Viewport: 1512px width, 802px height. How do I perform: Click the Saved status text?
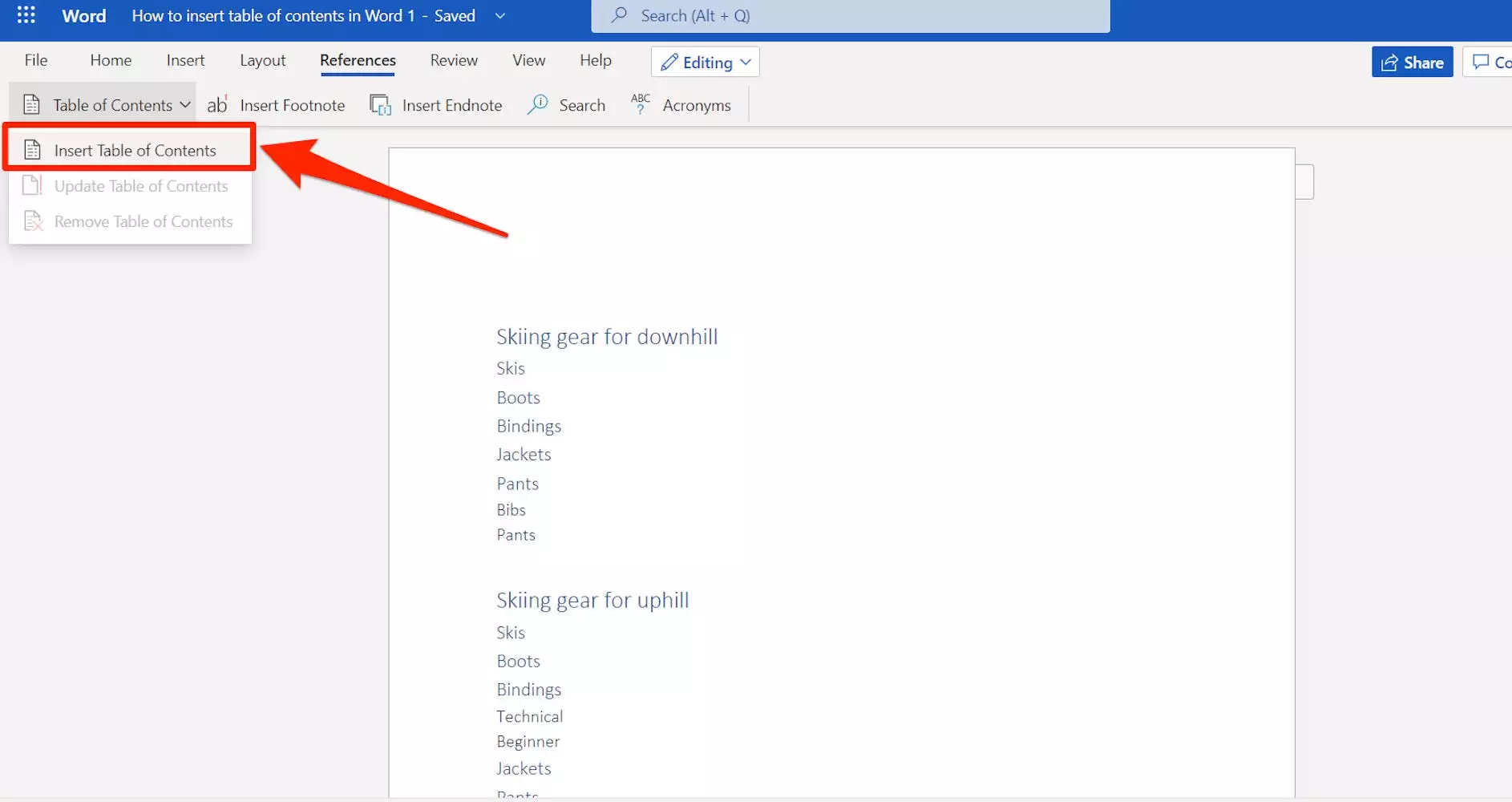[455, 15]
